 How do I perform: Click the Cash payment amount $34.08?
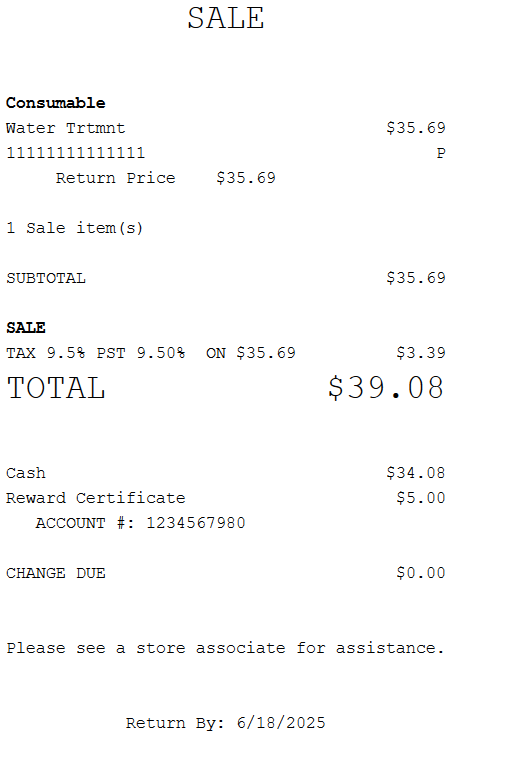click(x=416, y=473)
